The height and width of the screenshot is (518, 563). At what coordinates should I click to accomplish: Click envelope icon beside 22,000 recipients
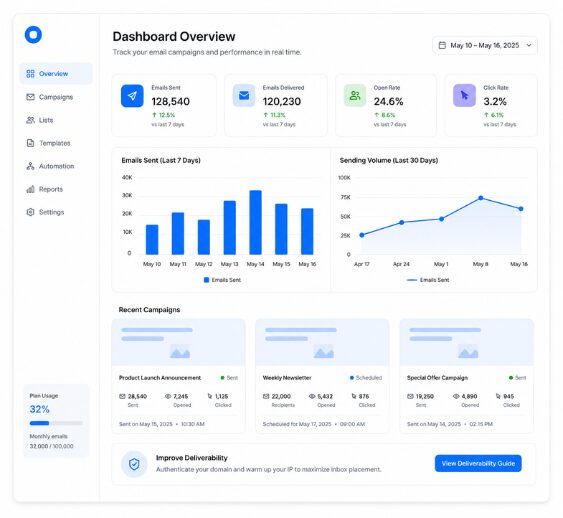[266, 396]
